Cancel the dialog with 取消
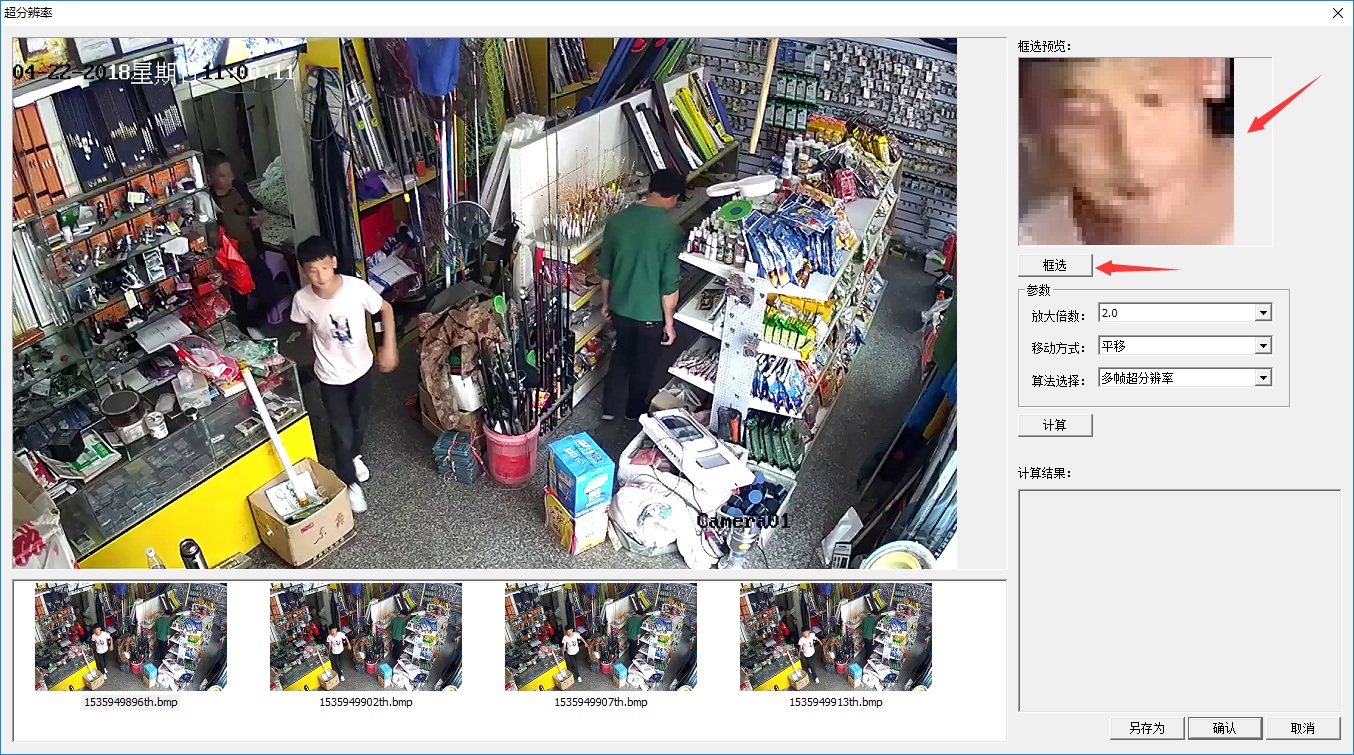Image resolution: width=1354 pixels, height=755 pixels. tap(1302, 728)
